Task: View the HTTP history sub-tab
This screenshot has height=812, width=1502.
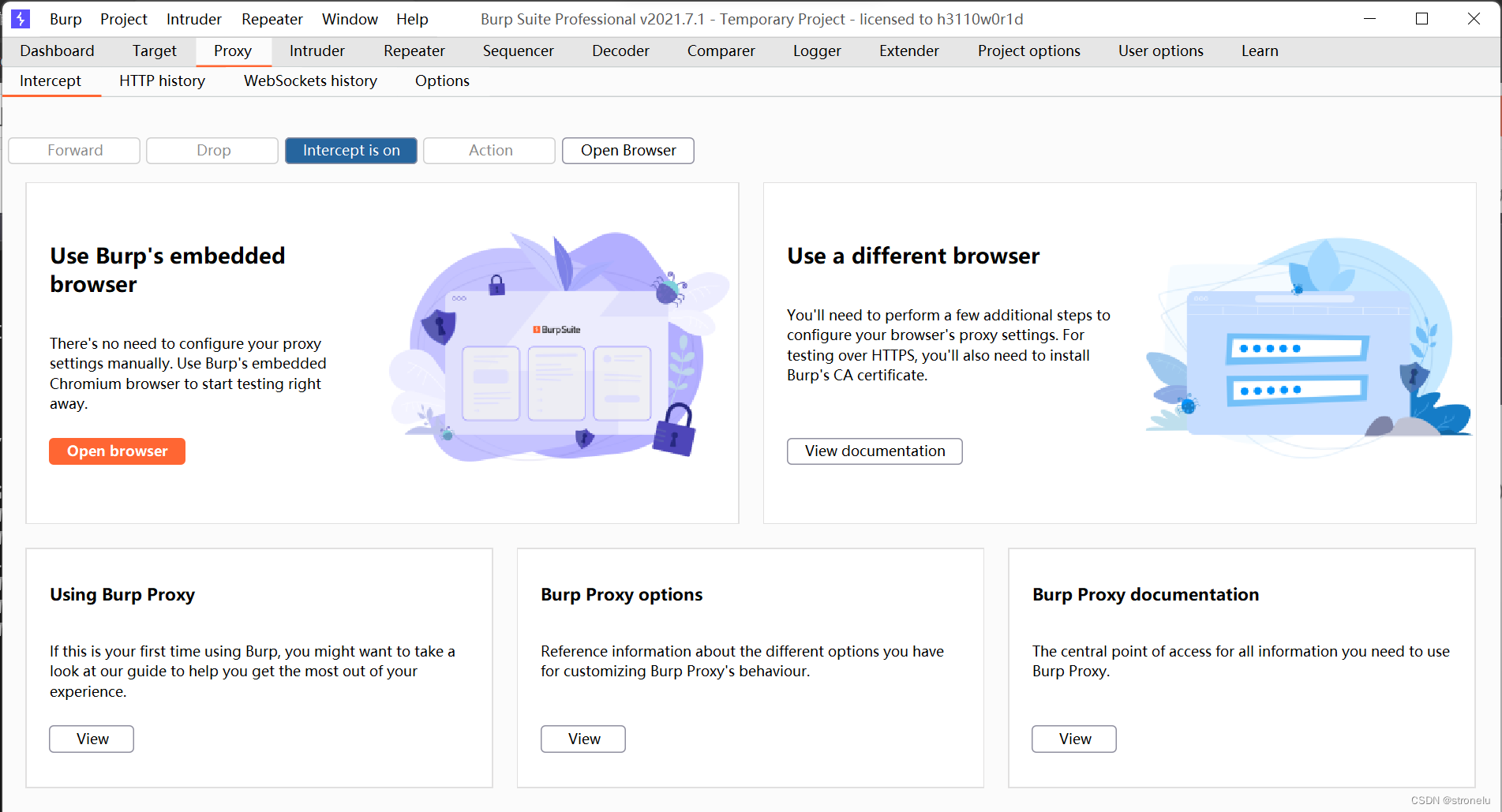Action: pyautogui.click(x=163, y=81)
